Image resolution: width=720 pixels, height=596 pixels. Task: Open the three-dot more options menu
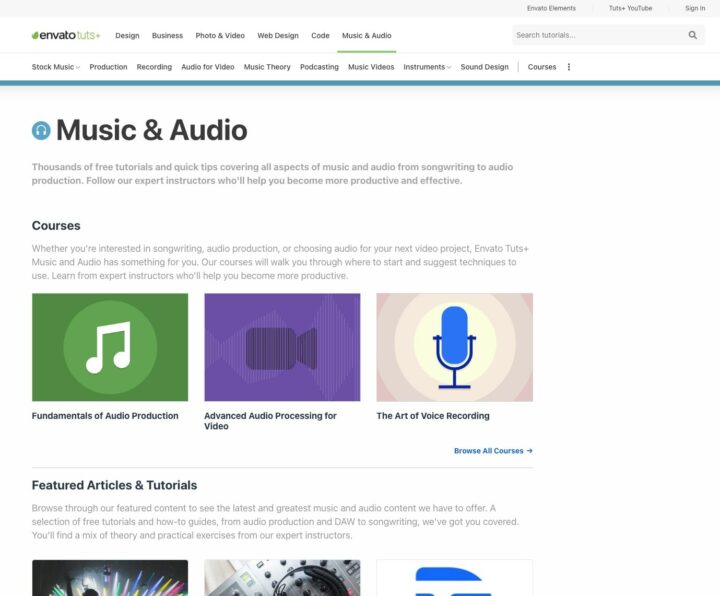pyautogui.click(x=569, y=67)
